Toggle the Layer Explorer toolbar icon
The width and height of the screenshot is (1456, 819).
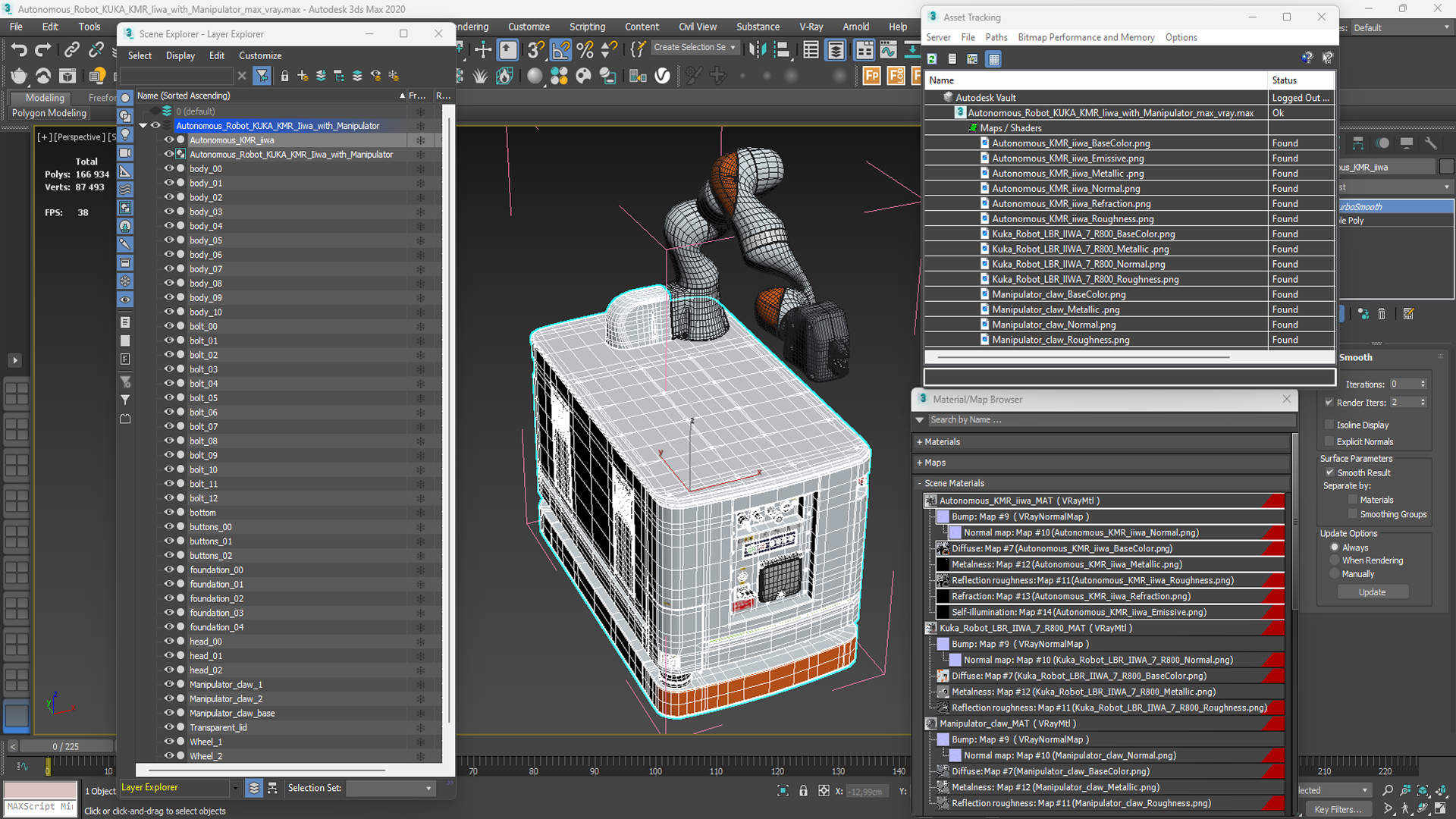point(836,50)
